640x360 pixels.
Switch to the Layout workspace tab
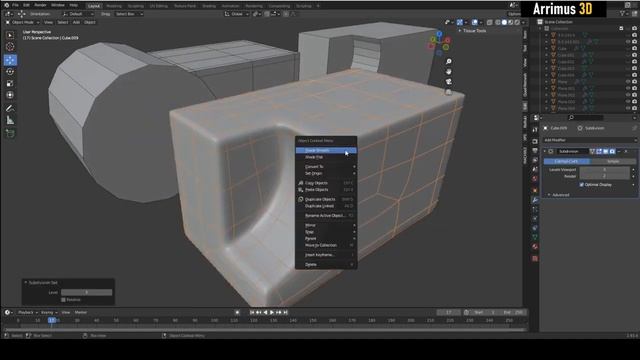point(94,6)
